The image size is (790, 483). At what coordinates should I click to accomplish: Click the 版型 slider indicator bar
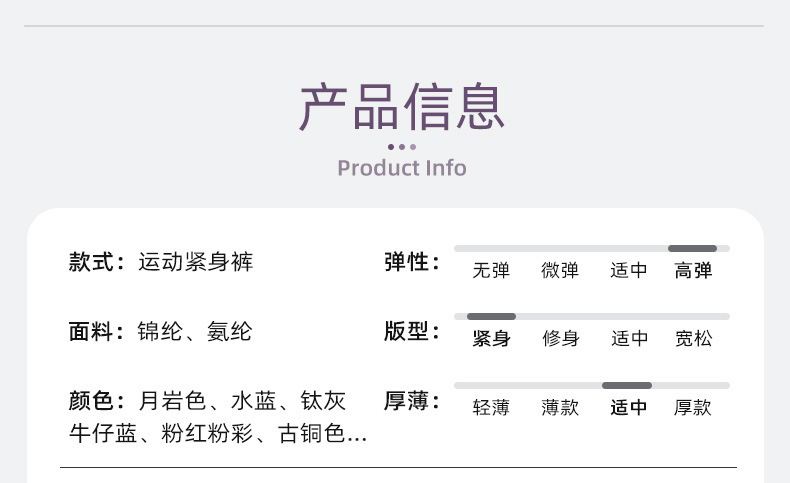point(491,316)
